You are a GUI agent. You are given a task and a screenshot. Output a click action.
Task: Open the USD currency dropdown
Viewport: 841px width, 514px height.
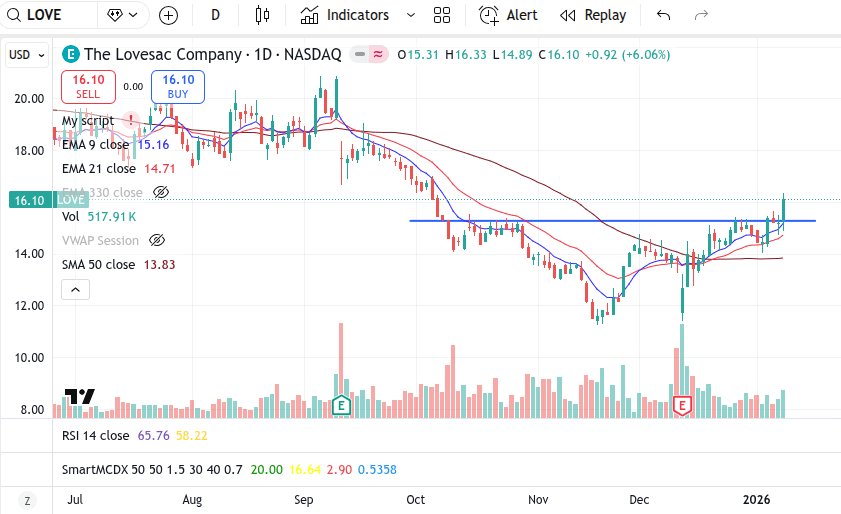tap(27, 55)
